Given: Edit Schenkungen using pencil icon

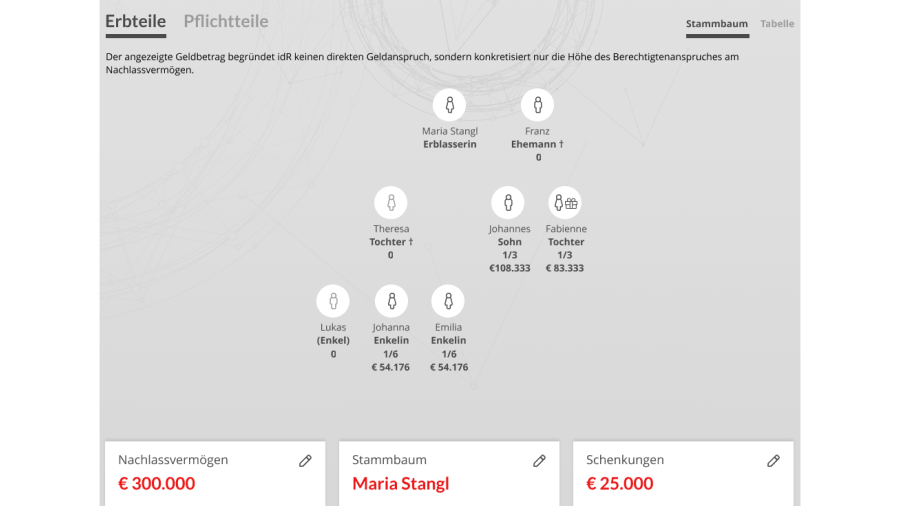Looking at the screenshot, I should (x=773, y=461).
